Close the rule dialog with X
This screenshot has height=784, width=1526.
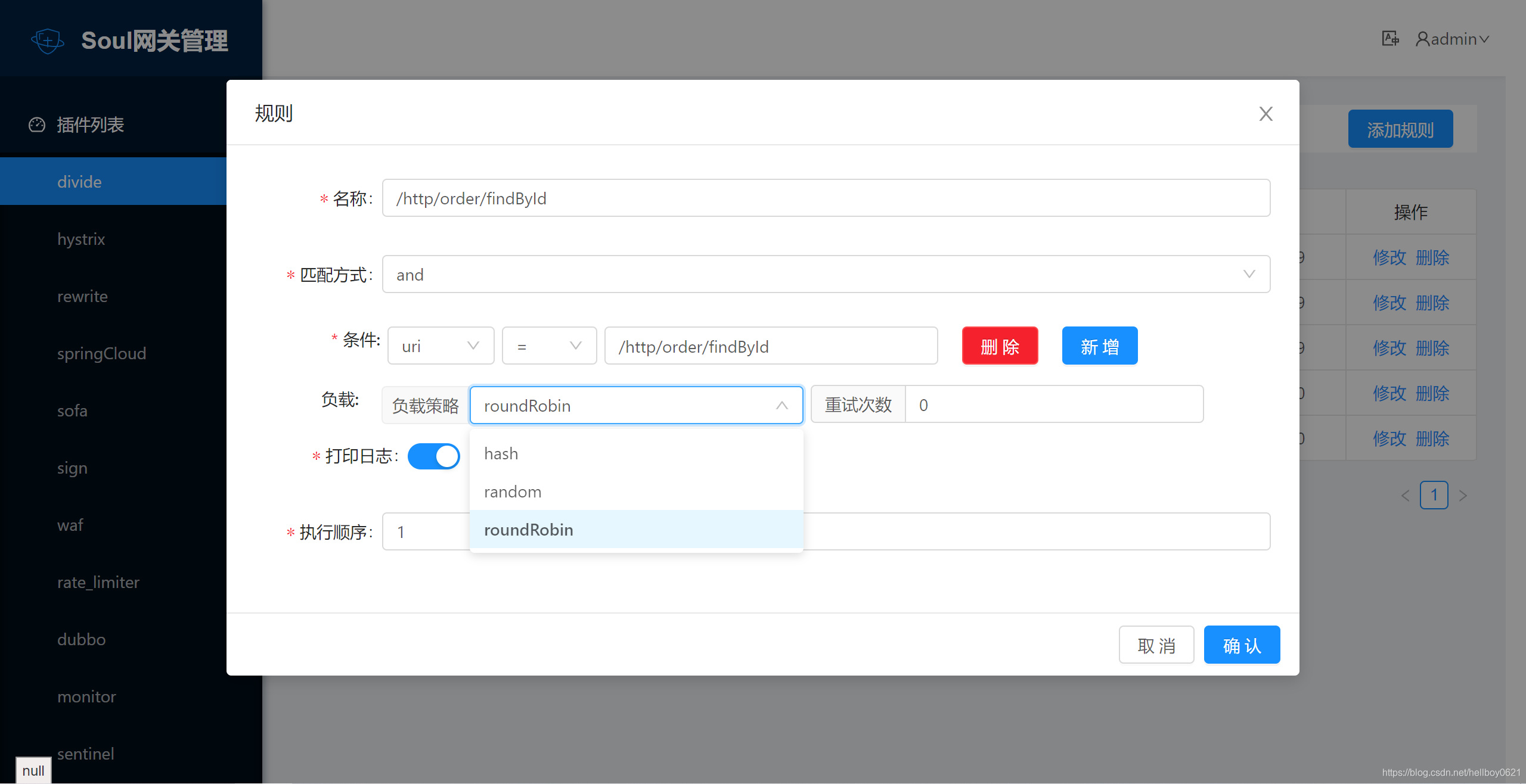[1266, 114]
